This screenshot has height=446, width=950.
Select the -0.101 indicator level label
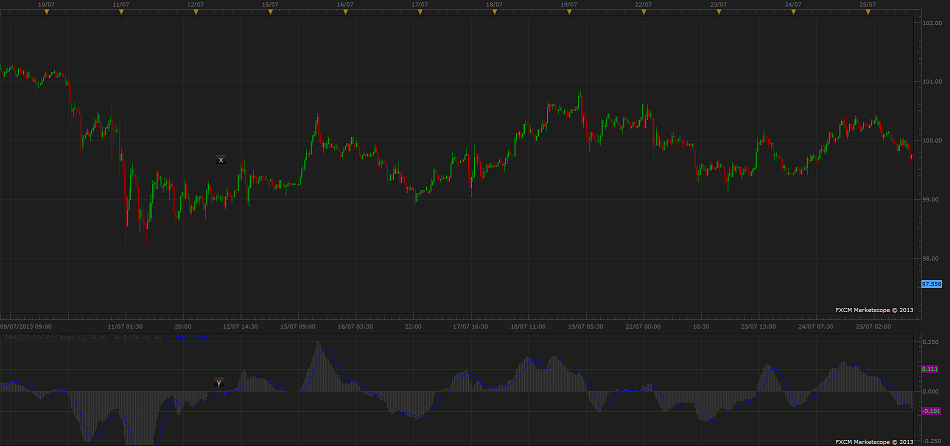click(x=931, y=411)
